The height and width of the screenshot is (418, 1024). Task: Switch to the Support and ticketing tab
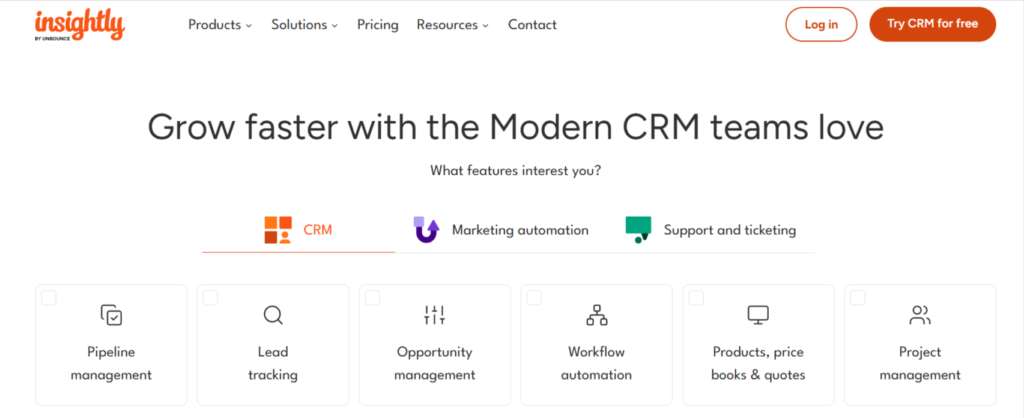tap(711, 230)
